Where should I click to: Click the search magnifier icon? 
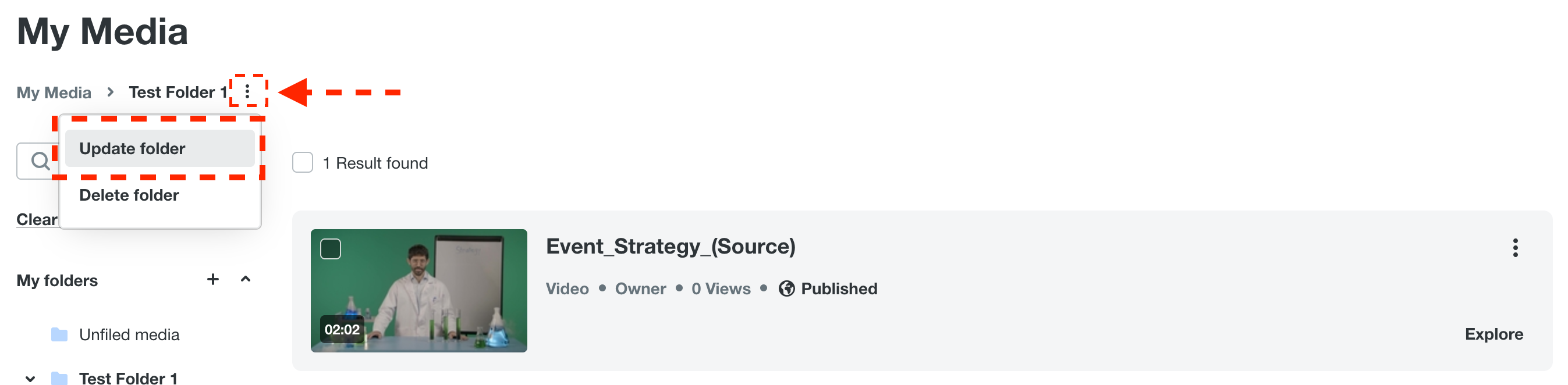coord(40,161)
